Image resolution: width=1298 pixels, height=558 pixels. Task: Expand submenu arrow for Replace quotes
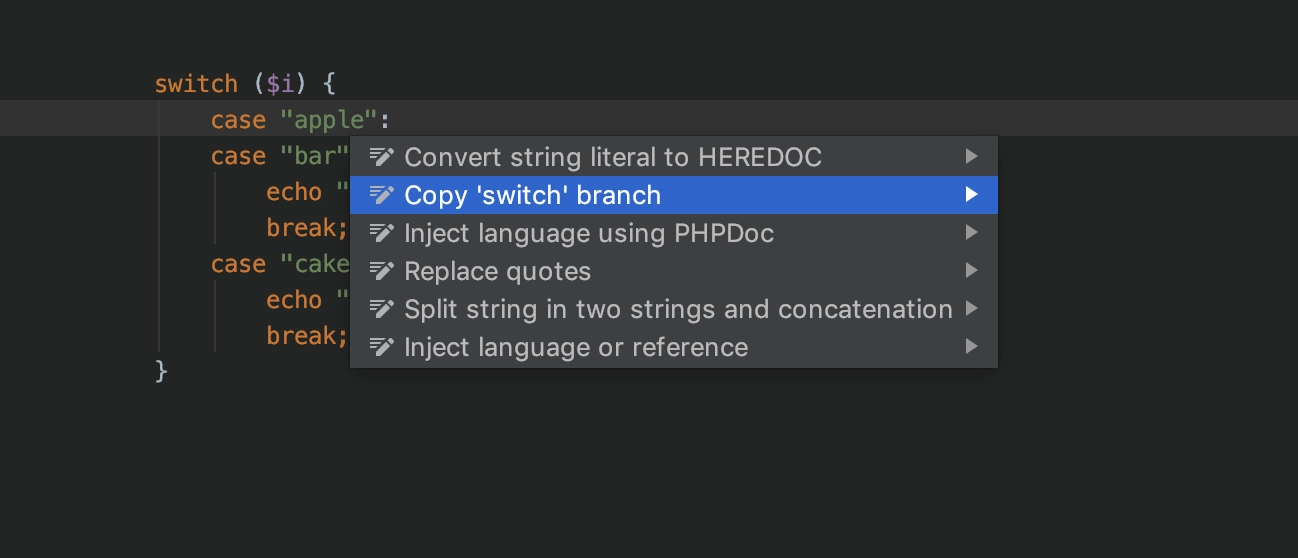click(x=971, y=271)
